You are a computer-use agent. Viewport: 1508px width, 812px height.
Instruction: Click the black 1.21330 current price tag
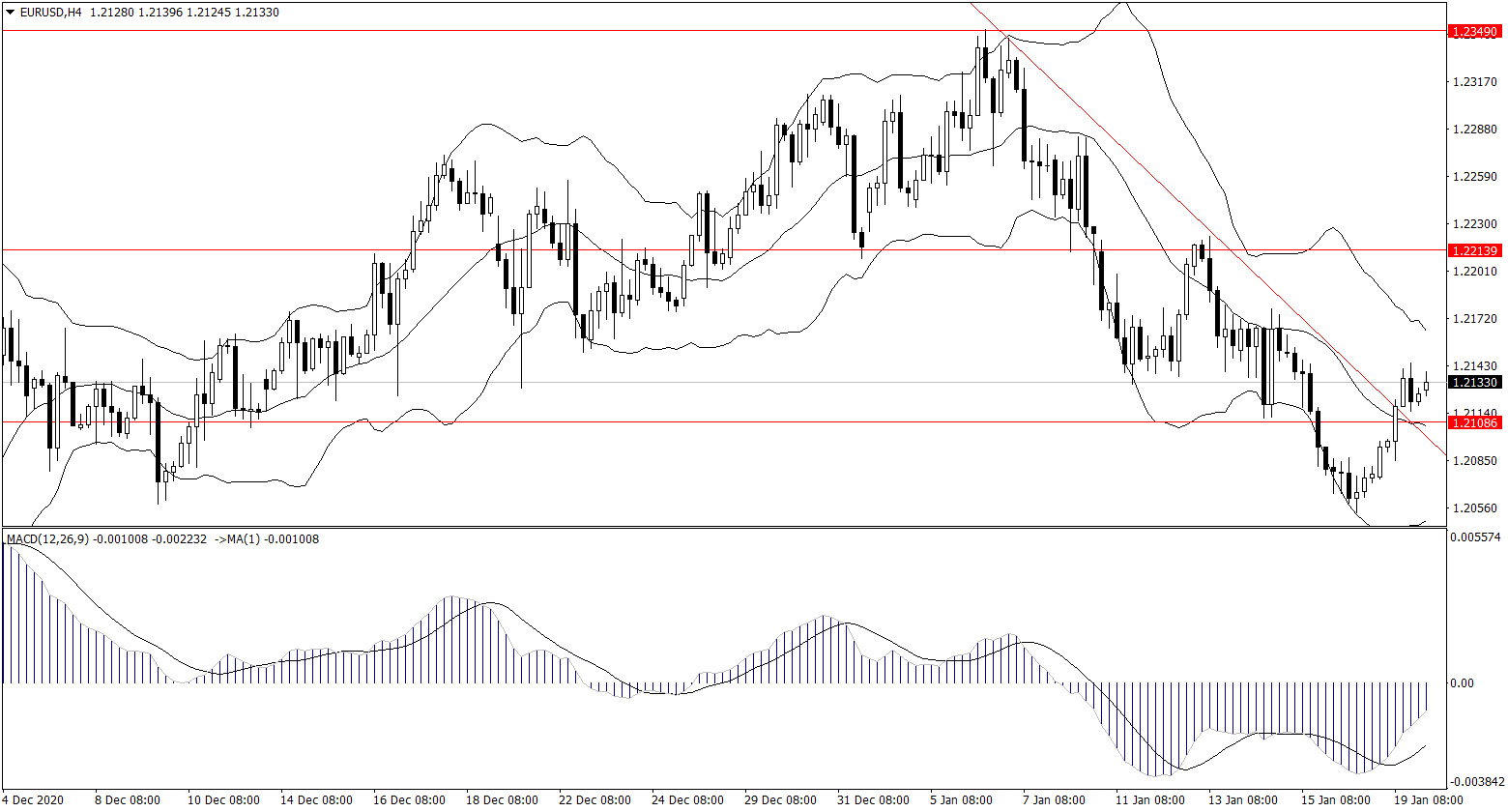tap(1474, 383)
